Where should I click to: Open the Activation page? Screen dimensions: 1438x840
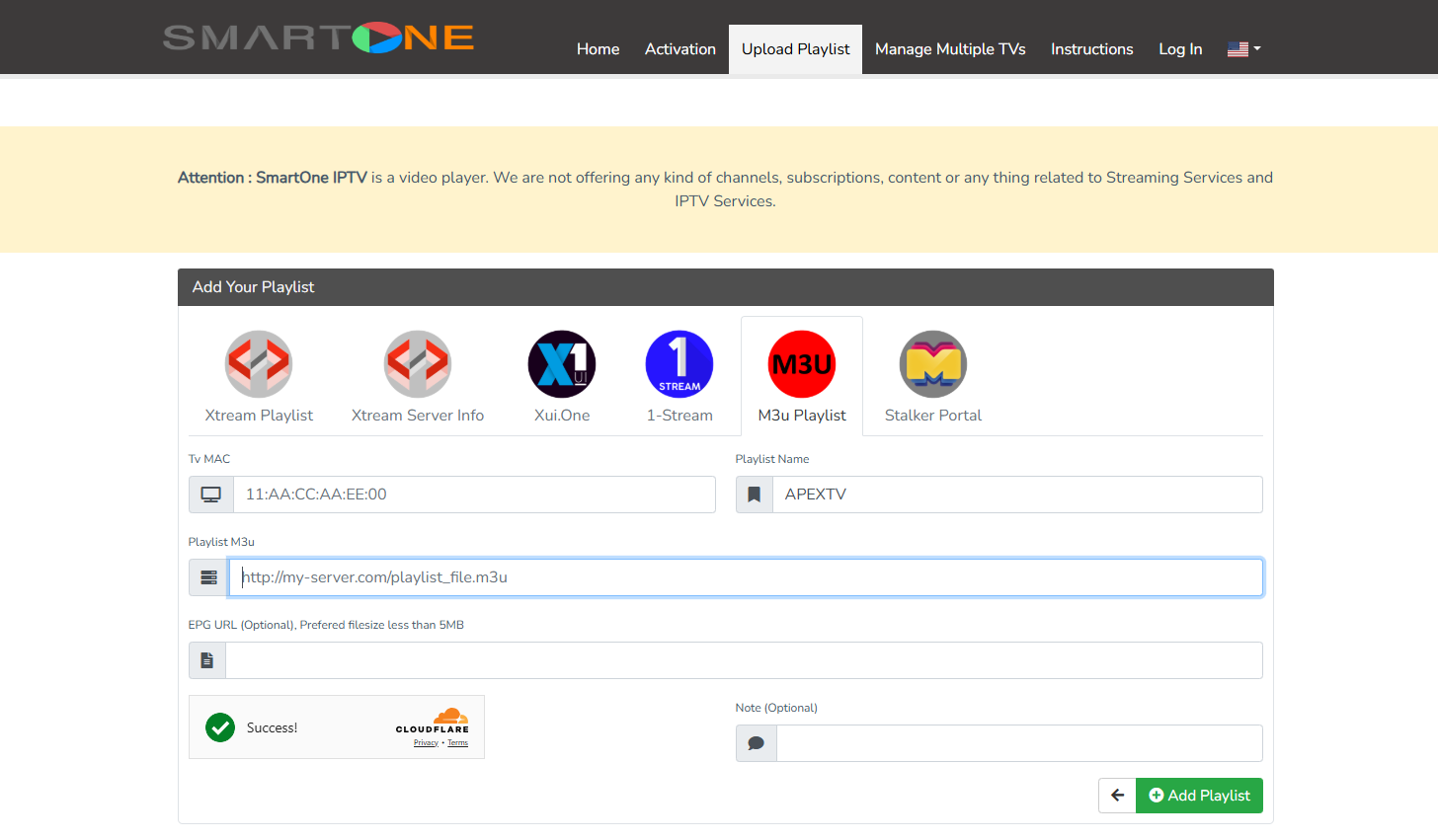coord(679,49)
